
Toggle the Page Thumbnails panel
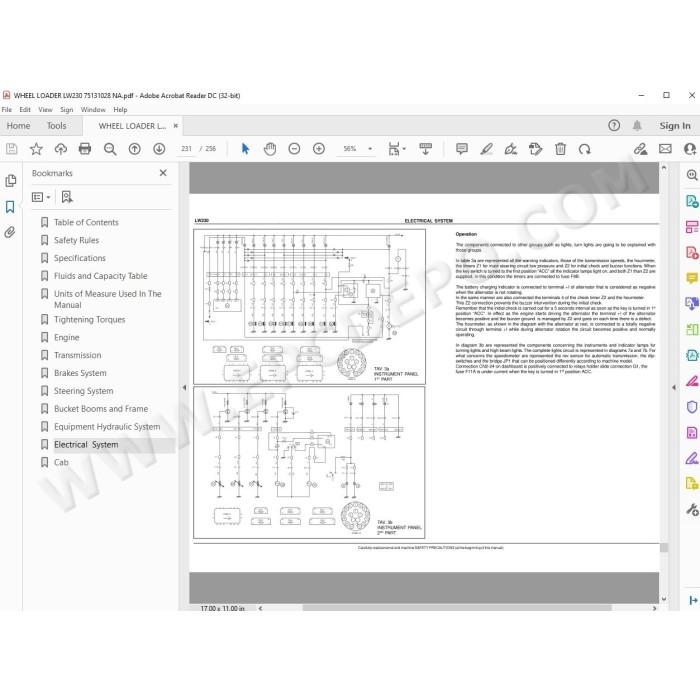coord(10,181)
